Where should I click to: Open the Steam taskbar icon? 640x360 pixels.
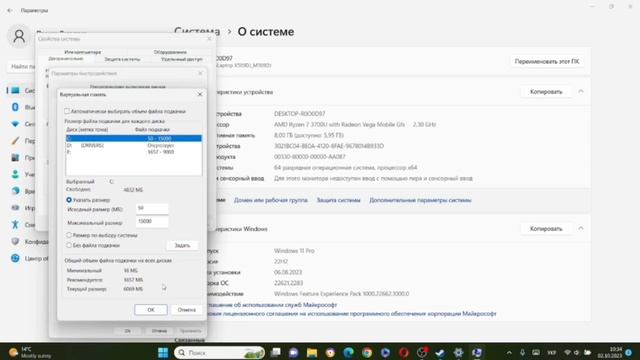(x=440, y=352)
